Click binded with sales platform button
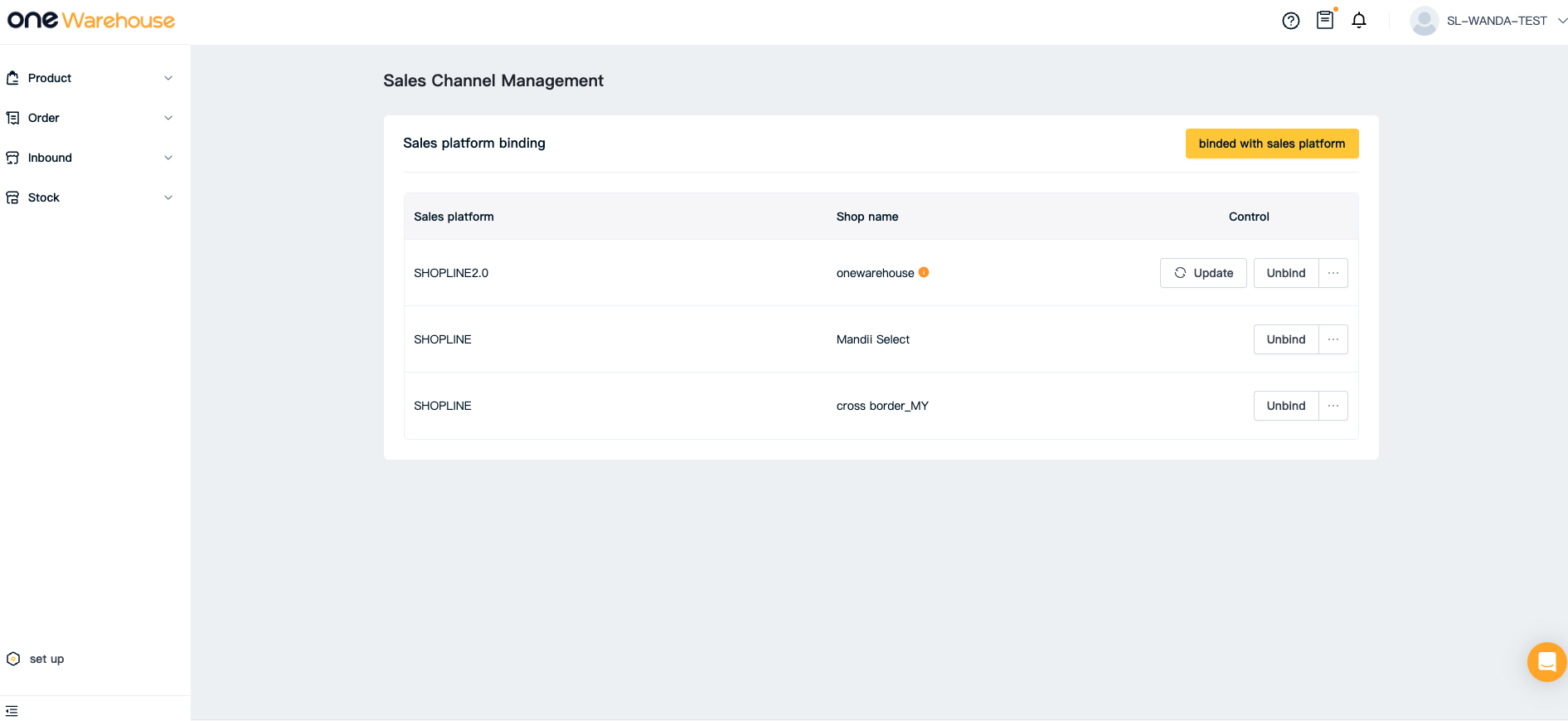The height and width of the screenshot is (721, 1568). click(1272, 144)
